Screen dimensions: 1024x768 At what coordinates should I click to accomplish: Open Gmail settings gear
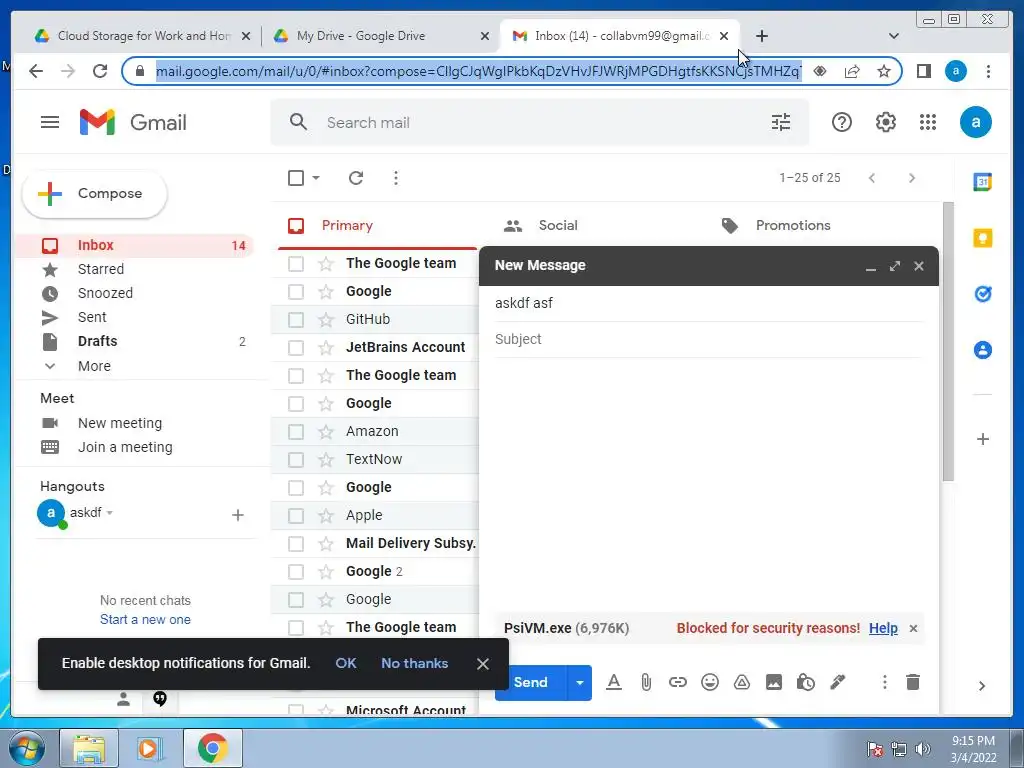[x=885, y=122]
